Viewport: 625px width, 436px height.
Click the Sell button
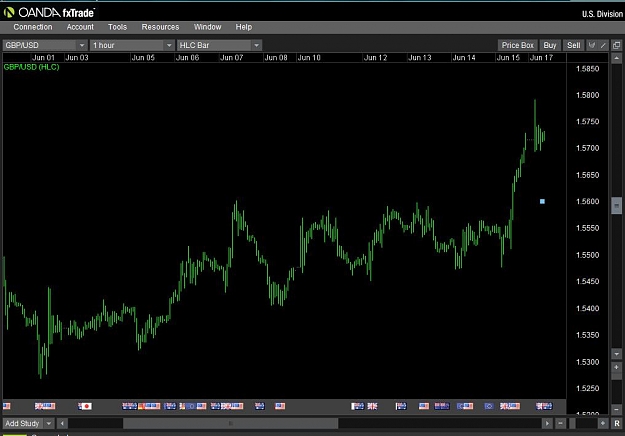(574, 45)
